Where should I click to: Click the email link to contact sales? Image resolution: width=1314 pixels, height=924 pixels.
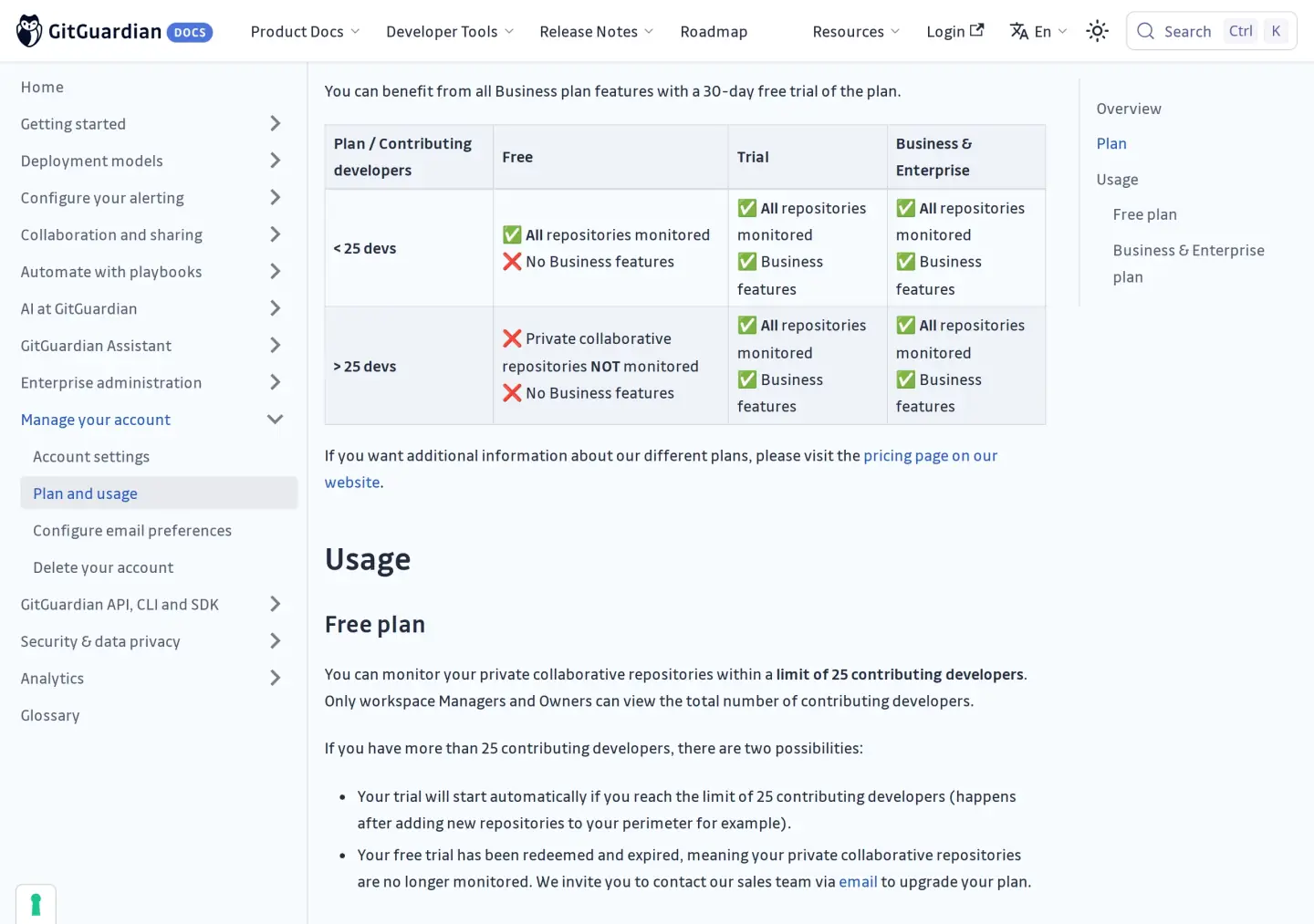858,881
